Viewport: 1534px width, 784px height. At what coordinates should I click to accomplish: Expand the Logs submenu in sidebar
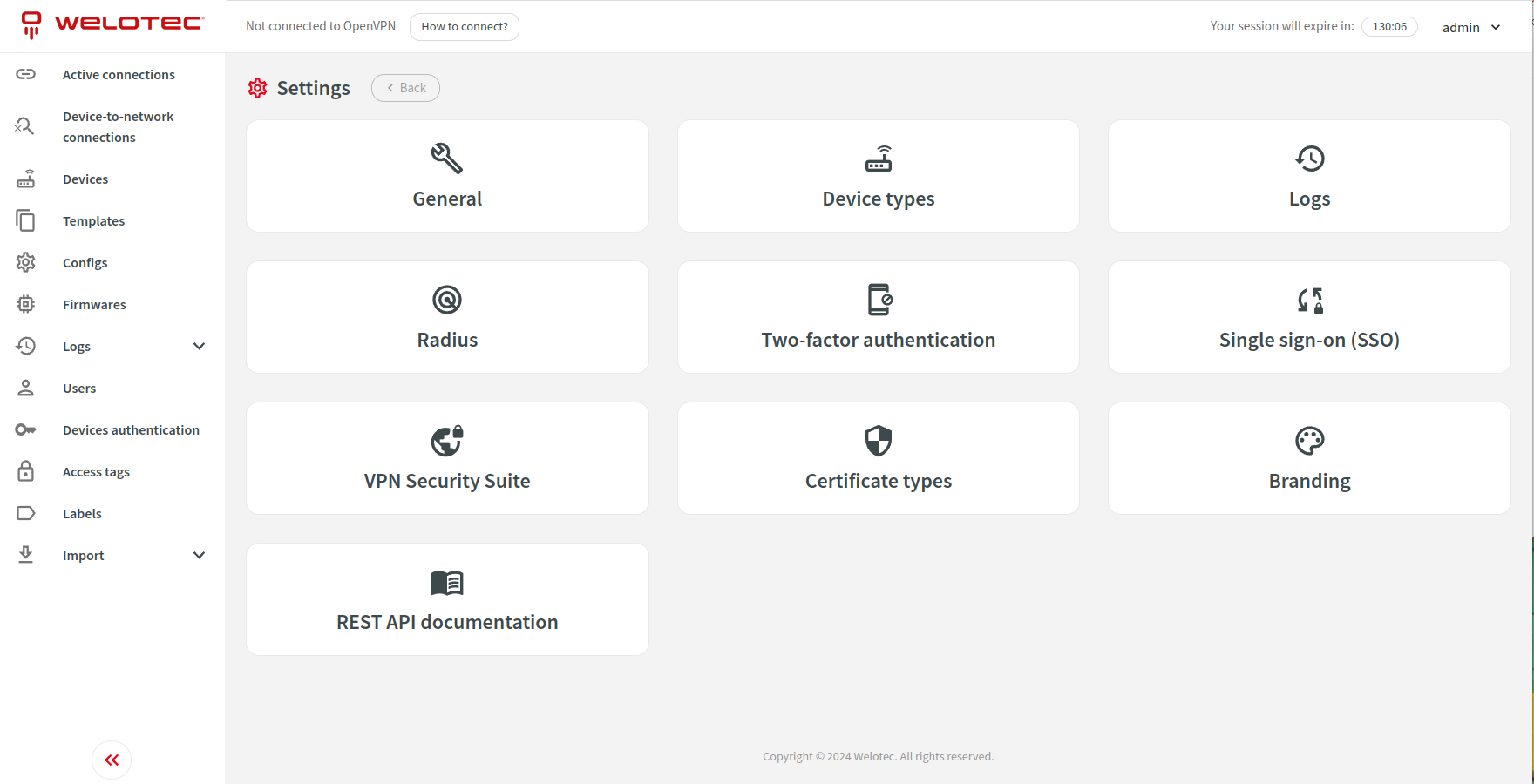199,347
